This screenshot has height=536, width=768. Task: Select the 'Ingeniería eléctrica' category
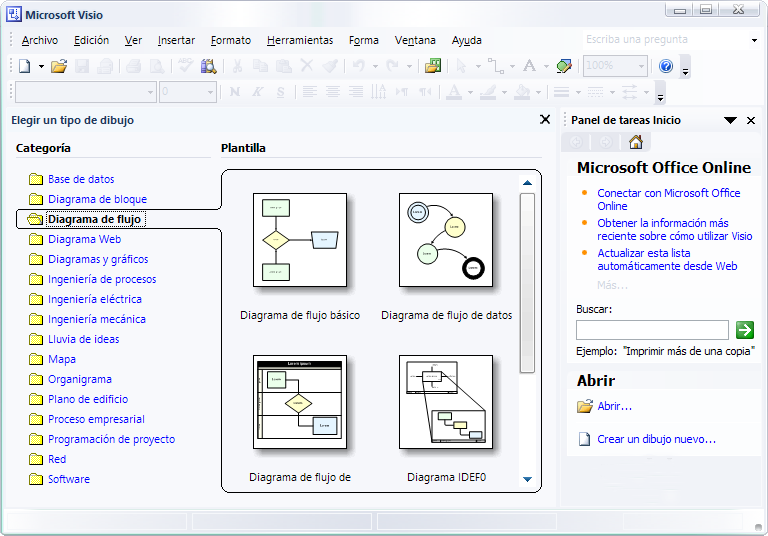[95, 299]
